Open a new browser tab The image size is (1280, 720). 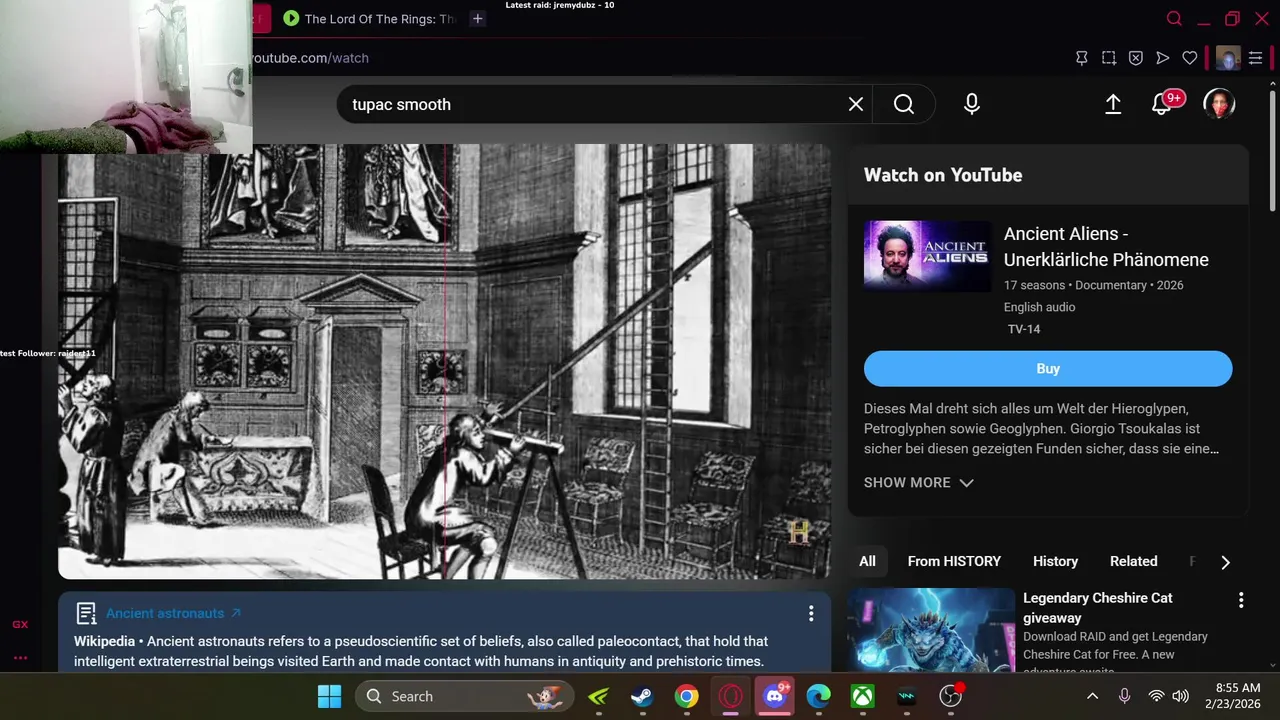[x=478, y=18]
